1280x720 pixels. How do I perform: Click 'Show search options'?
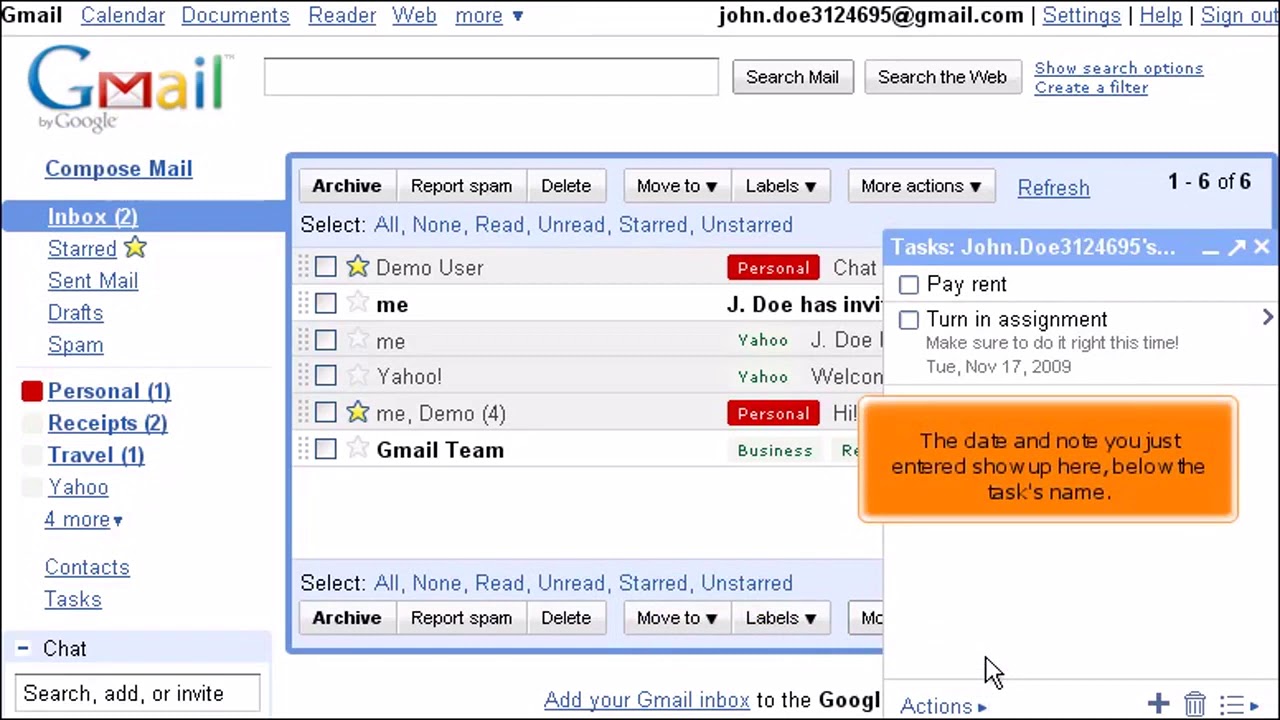[x=1118, y=68]
